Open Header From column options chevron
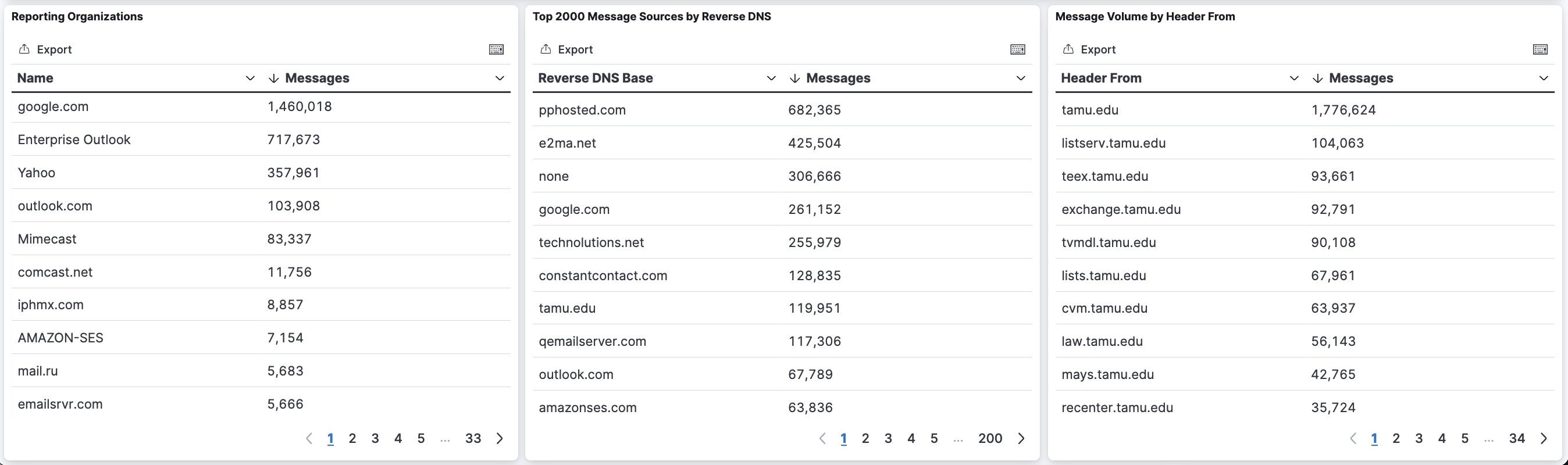 1294,78
